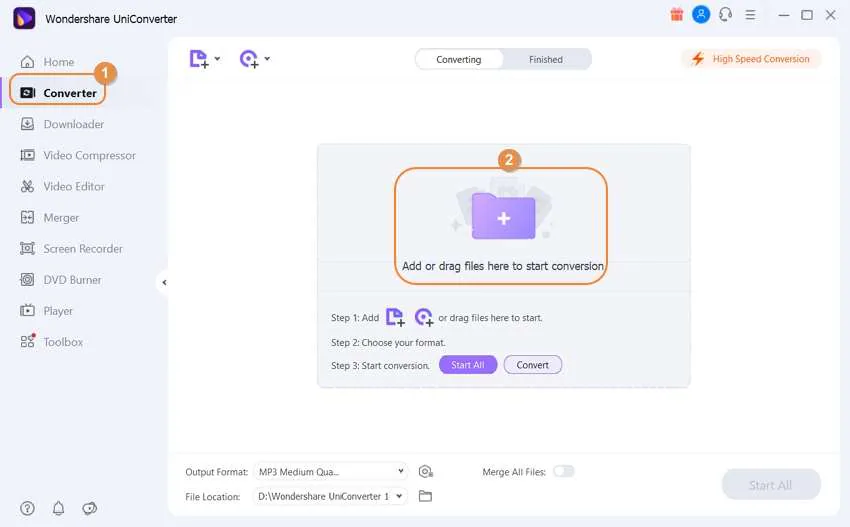Open output format settings gear icon

pos(426,472)
